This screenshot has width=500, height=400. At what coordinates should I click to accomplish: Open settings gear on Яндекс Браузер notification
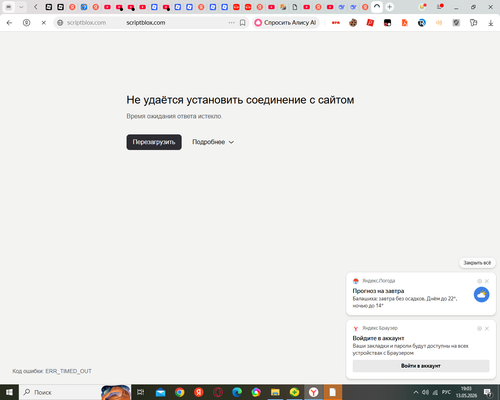coord(479,328)
